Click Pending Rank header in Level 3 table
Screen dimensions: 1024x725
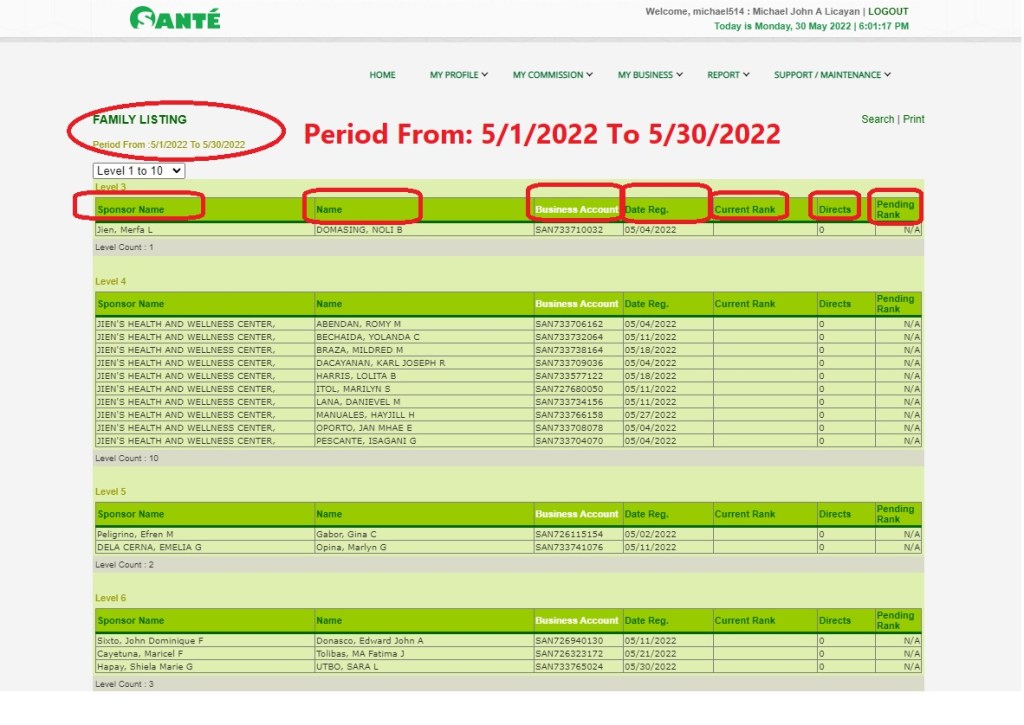(894, 209)
